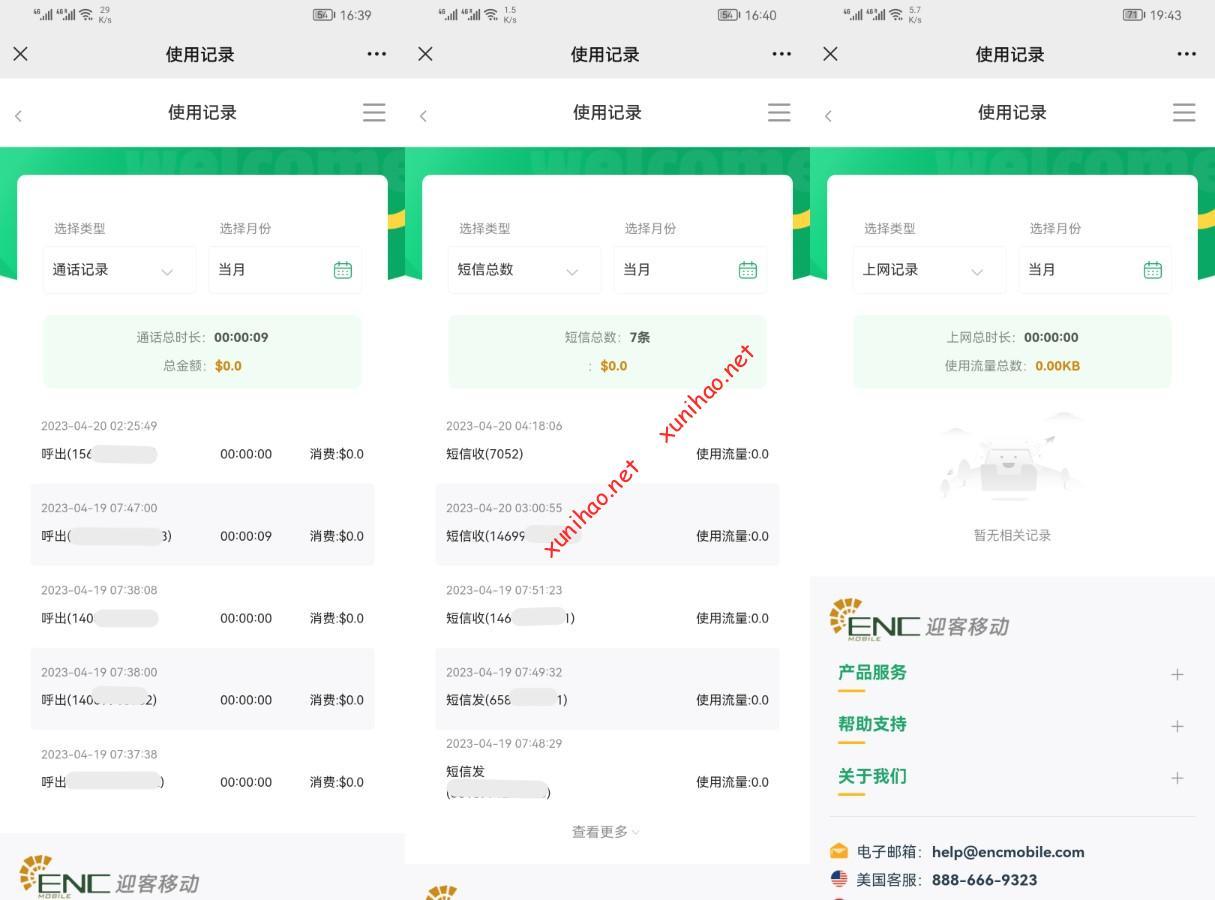Expand the 关于我们 section plus icon
The image size is (1215, 900).
[x=1177, y=778]
